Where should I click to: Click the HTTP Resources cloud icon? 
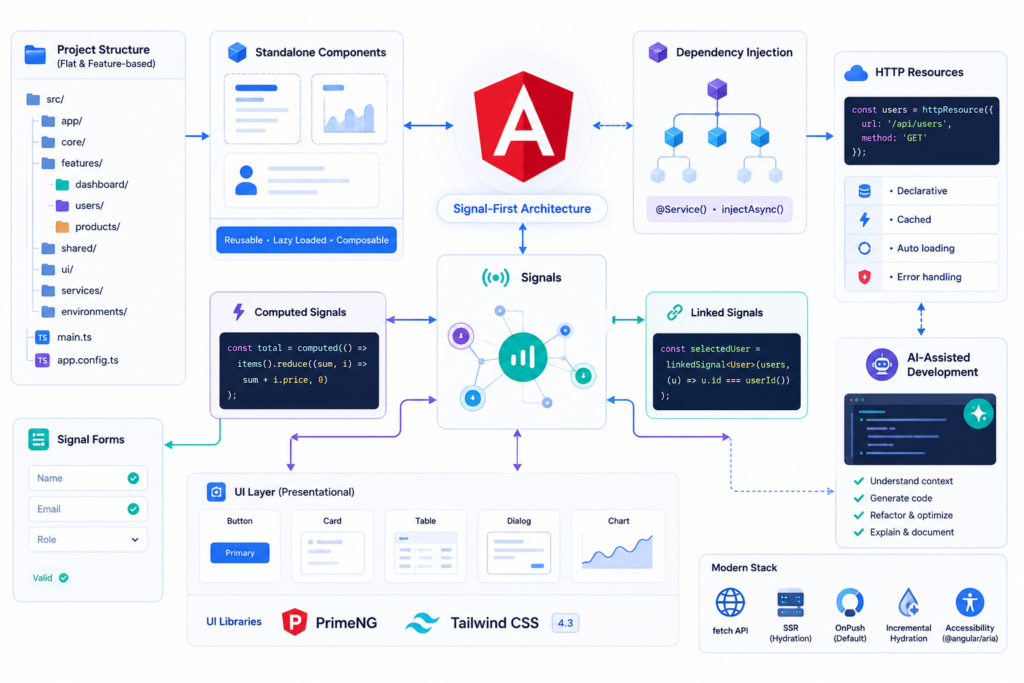coord(856,72)
